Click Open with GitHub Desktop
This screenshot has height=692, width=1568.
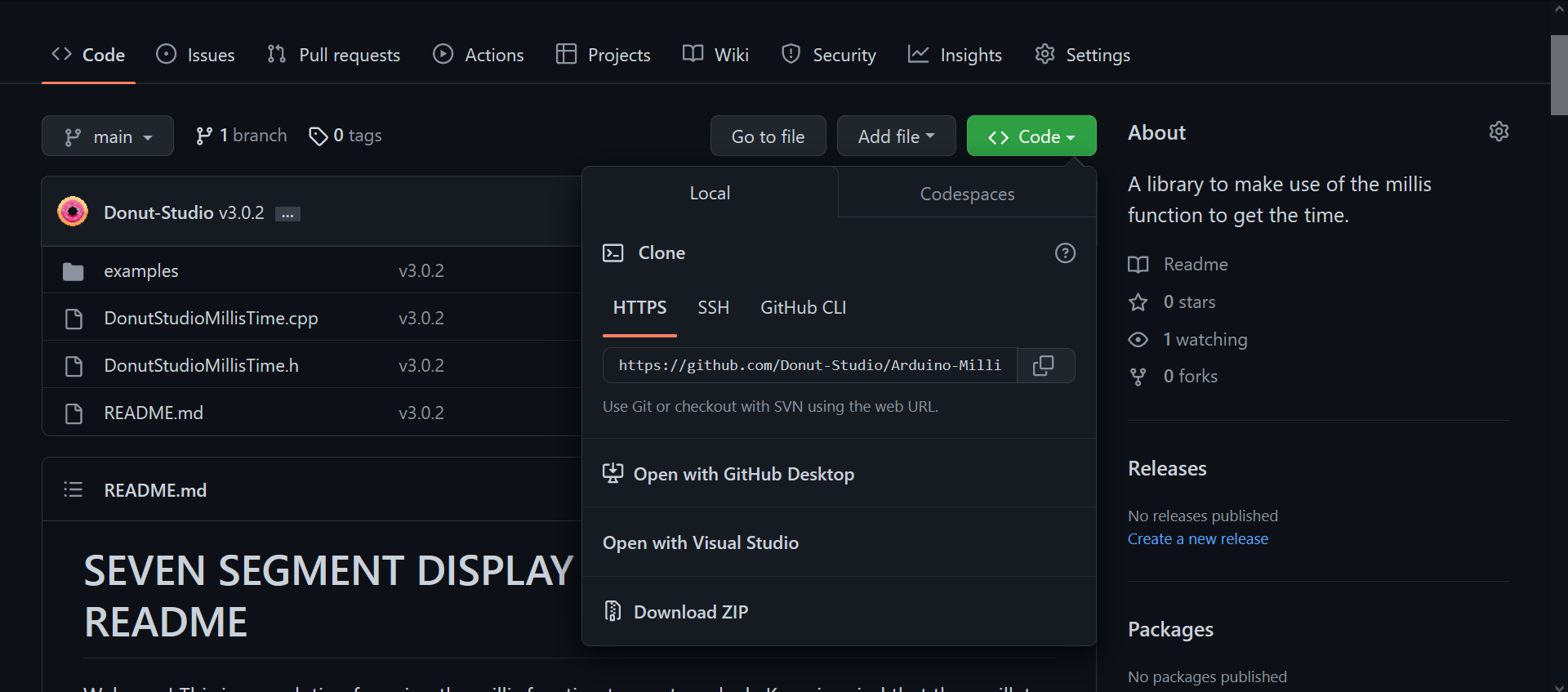(x=743, y=475)
